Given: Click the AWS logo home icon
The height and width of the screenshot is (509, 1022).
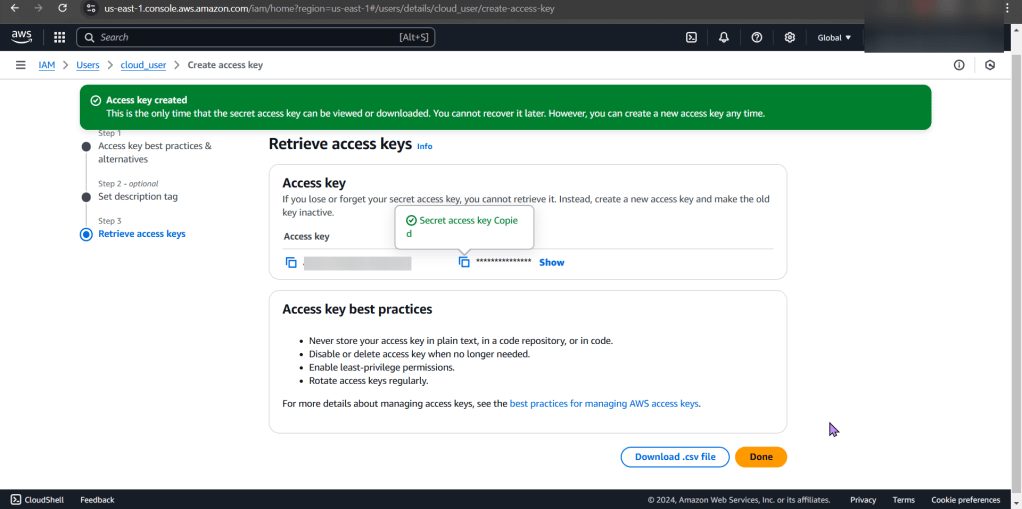Looking at the screenshot, I should click(x=22, y=37).
